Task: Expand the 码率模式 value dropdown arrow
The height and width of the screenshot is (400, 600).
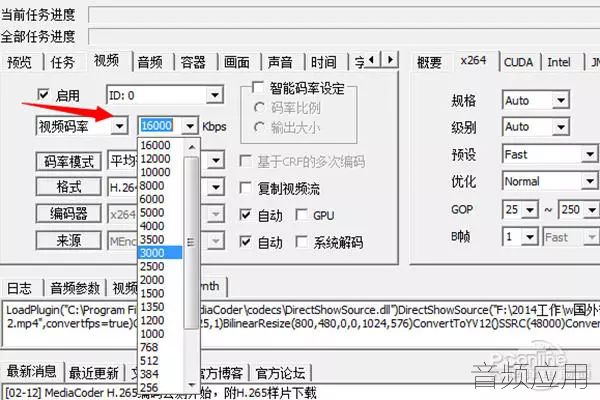Action: tap(216, 160)
